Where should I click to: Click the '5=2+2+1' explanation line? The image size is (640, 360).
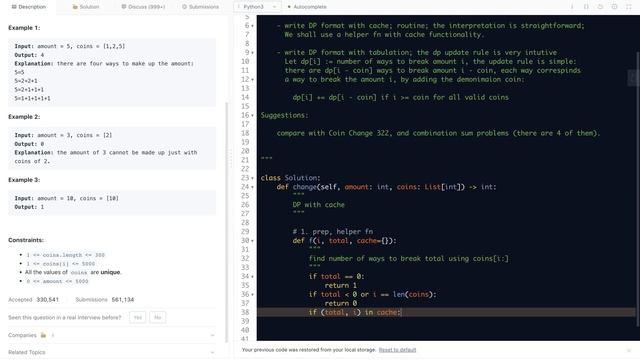click(26, 81)
